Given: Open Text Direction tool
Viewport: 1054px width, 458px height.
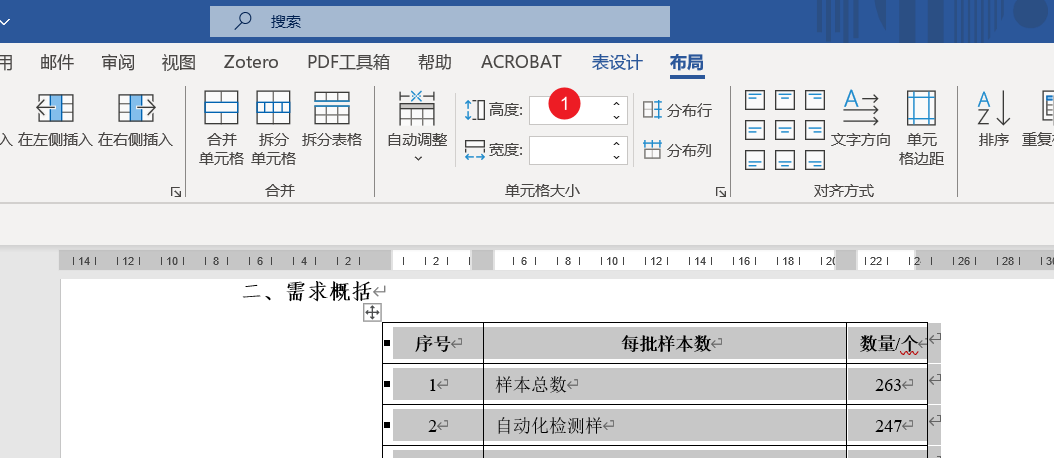Looking at the screenshot, I should (x=860, y=108).
